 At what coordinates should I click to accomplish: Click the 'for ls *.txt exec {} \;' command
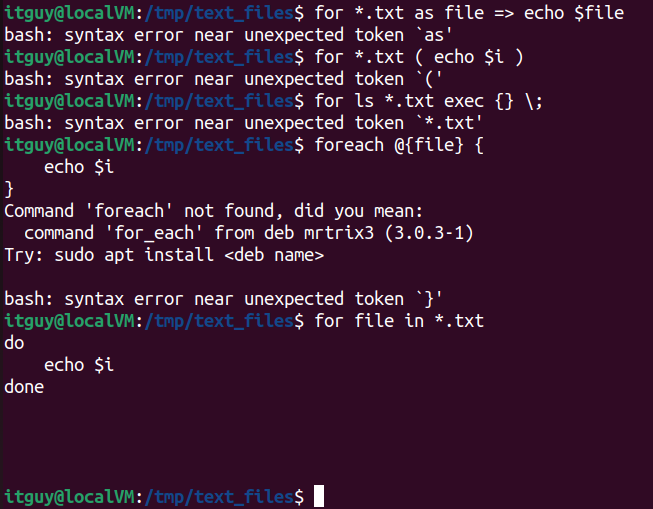point(429,101)
